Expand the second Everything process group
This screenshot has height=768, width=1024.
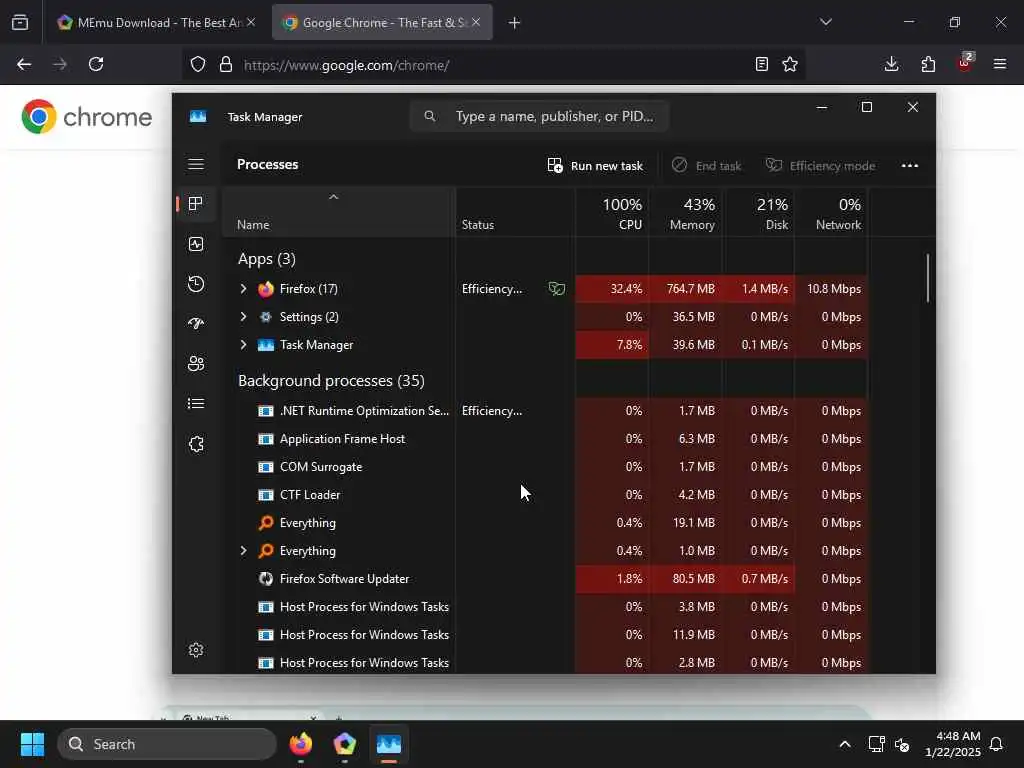(x=244, y=551)
